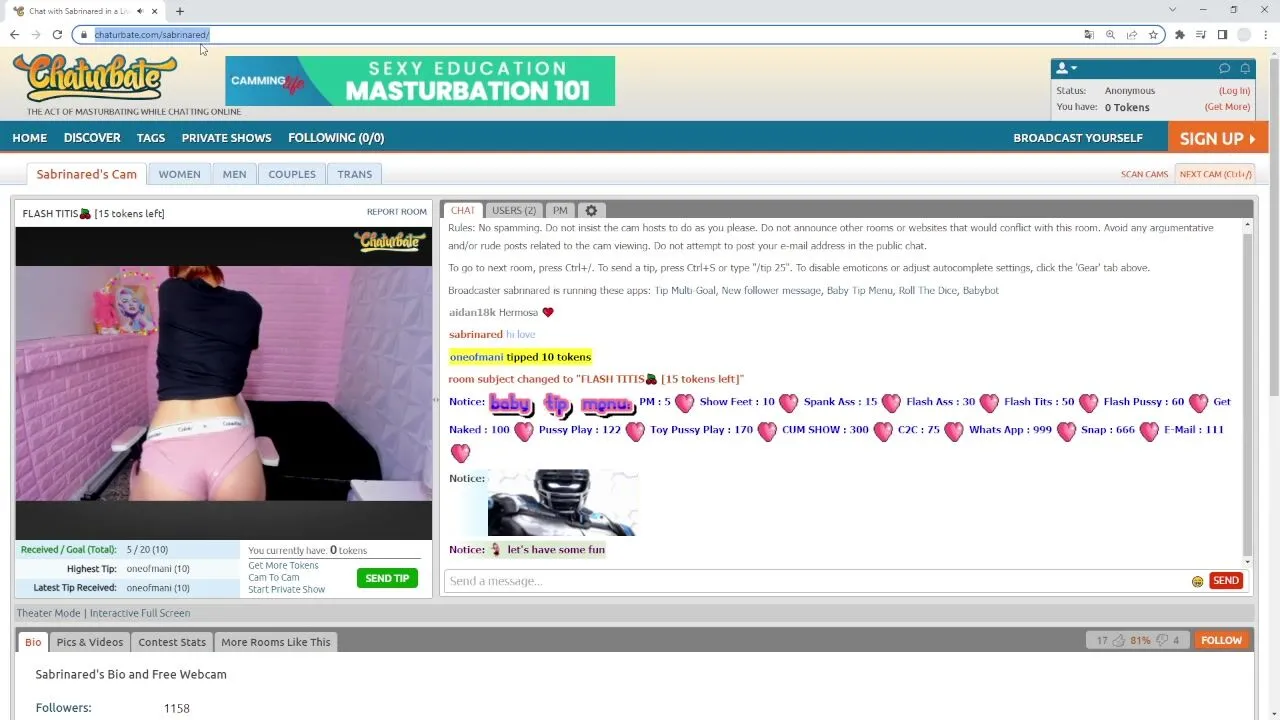
Task: Click the share page icon in the address bar
Action: pyautogui.click(x=1132, y=34)
